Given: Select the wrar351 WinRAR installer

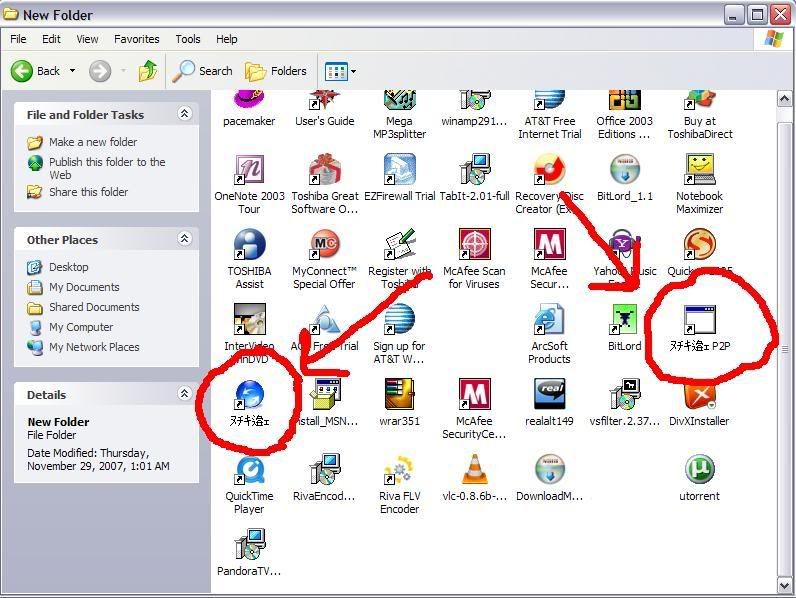Looking at the screenshot, I should 400,394.
